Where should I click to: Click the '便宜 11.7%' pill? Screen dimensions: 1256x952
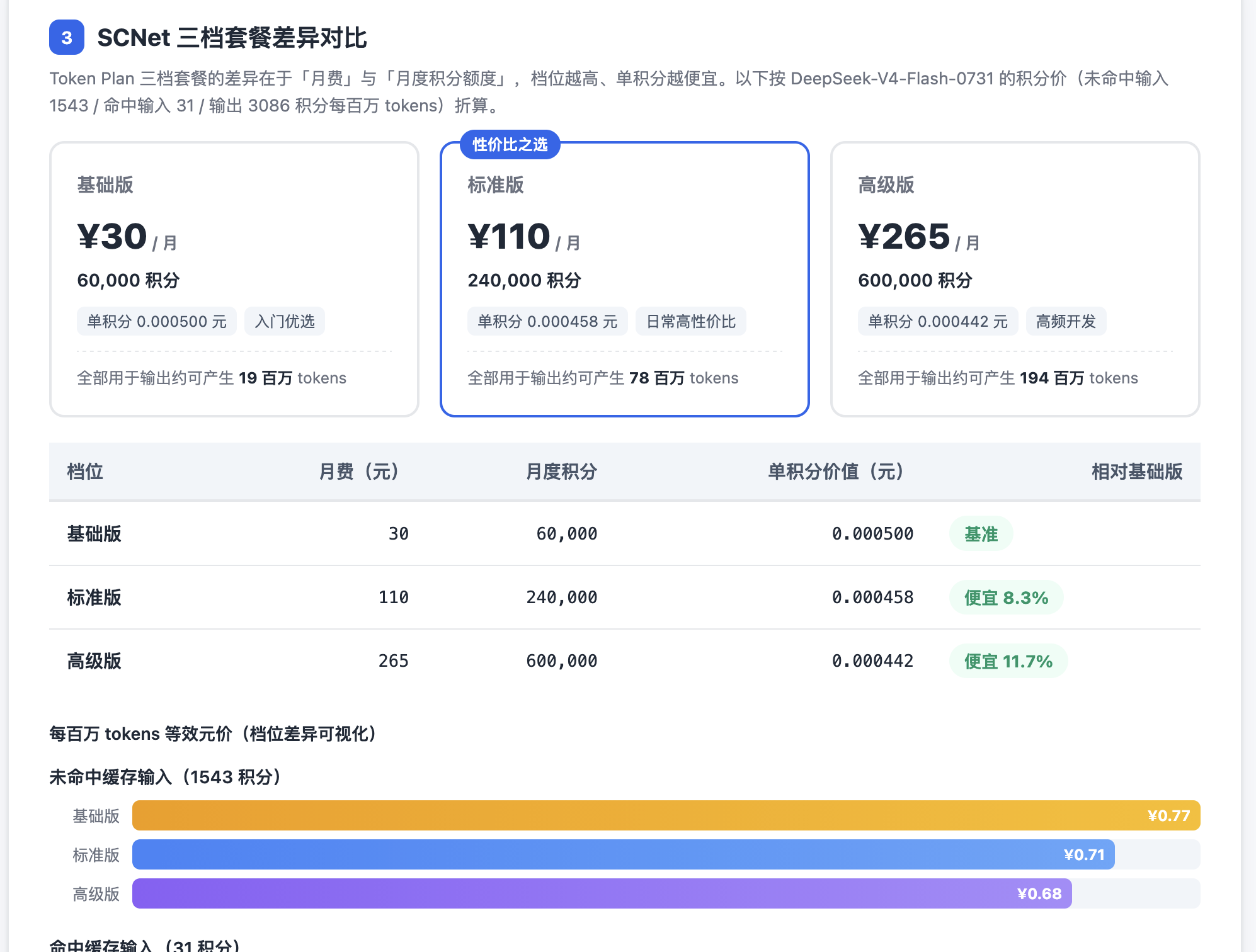(1008, 661)
